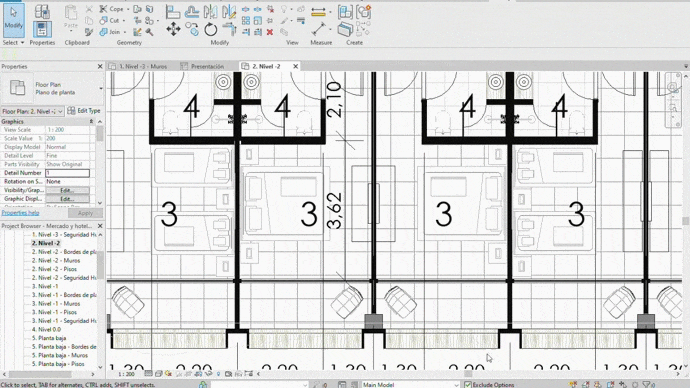Image resolution: width=690 pixels, height=388 pixels.
Task: Select 3. Nivel -1 in Project Browser
Action: [45, 286]
